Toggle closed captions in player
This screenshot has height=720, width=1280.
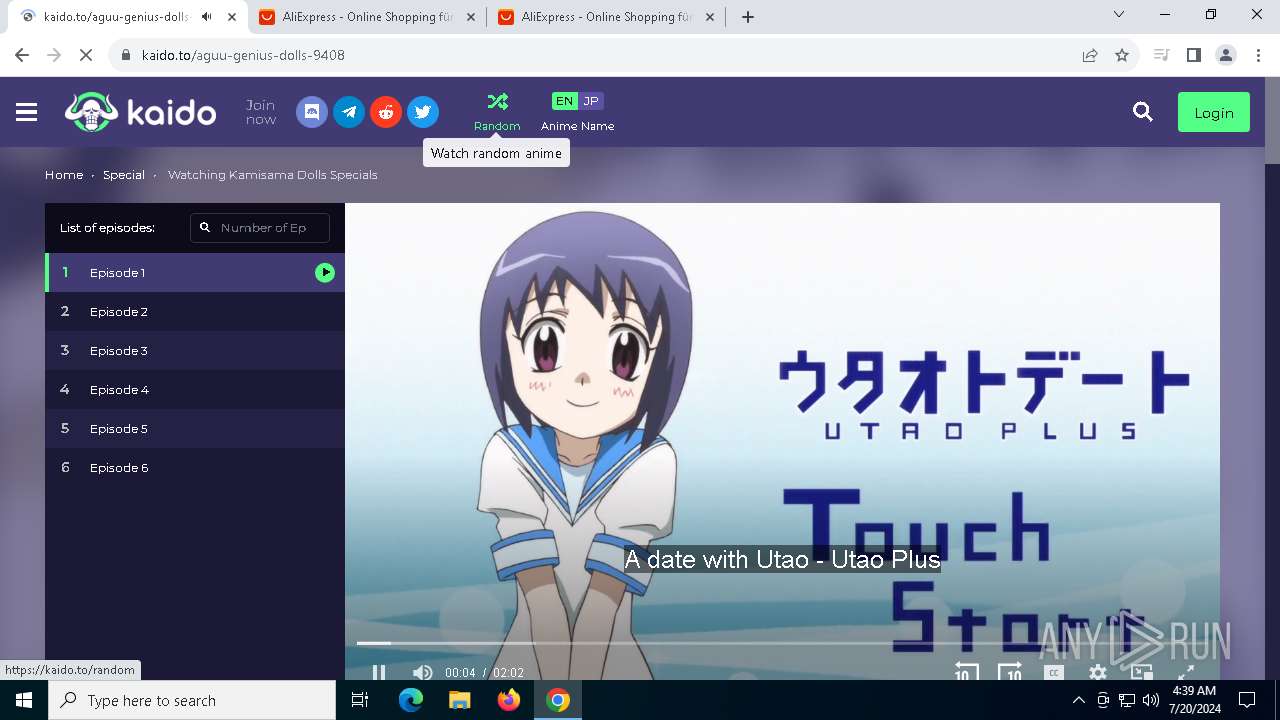1053,673
